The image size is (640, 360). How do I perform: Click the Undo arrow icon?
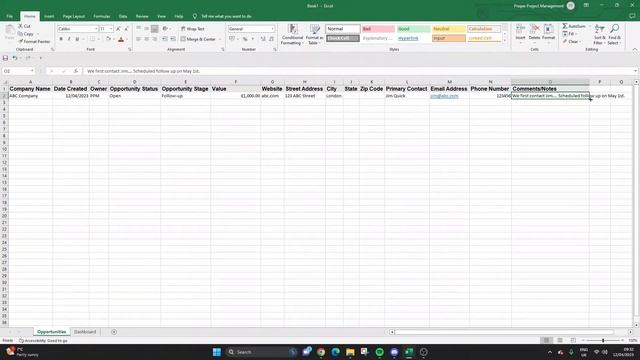tap(15, 58)
